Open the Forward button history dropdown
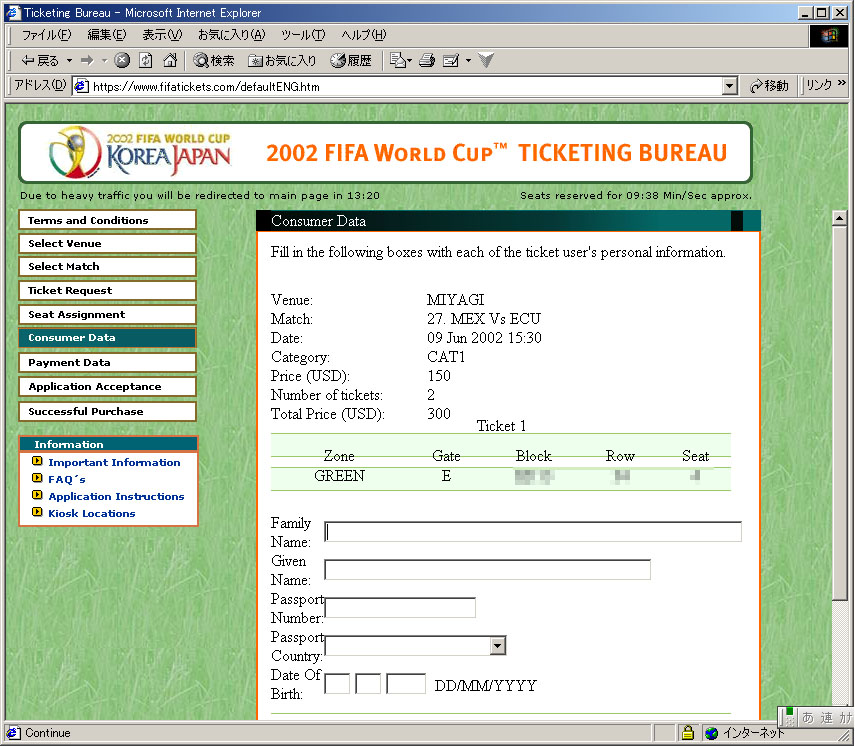Screen dimensions: 855x746 (x=104, y=61)
